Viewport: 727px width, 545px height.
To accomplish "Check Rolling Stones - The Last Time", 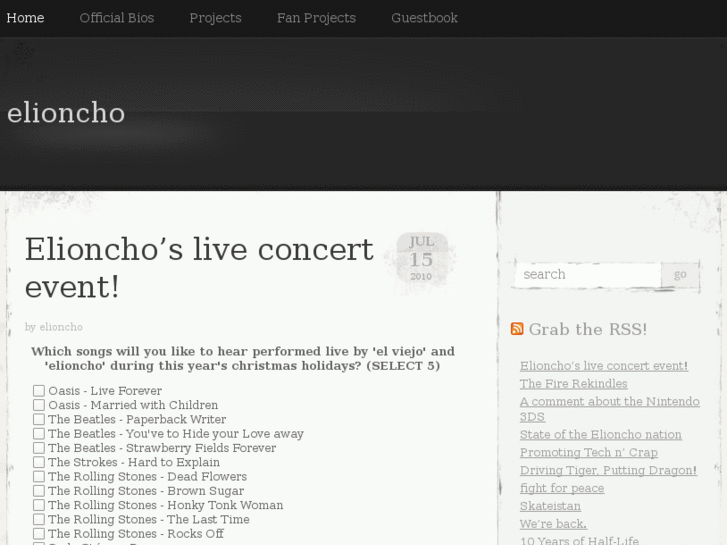I will coord(39,519).
